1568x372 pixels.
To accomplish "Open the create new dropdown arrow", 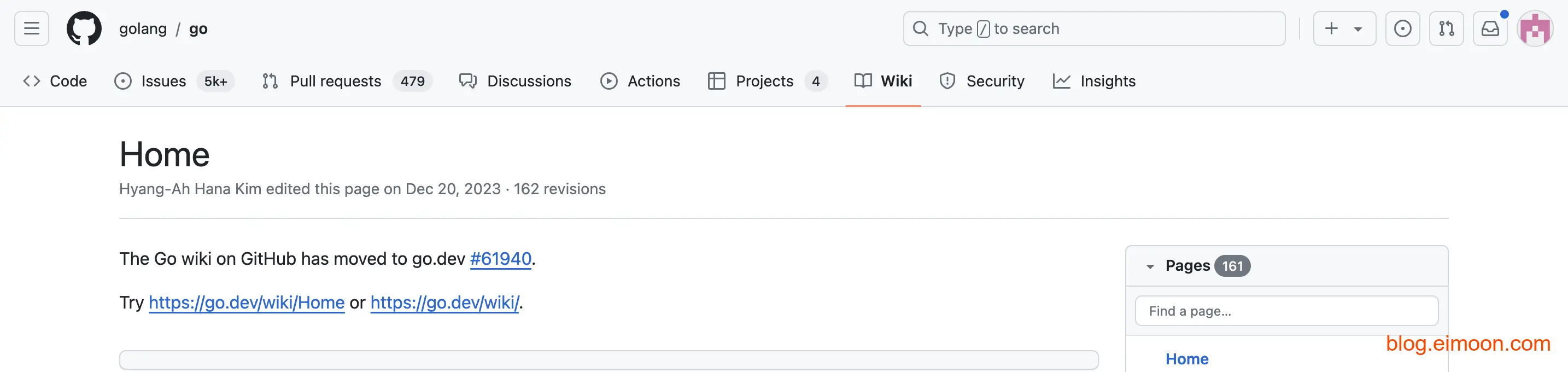I will 1358,29.
